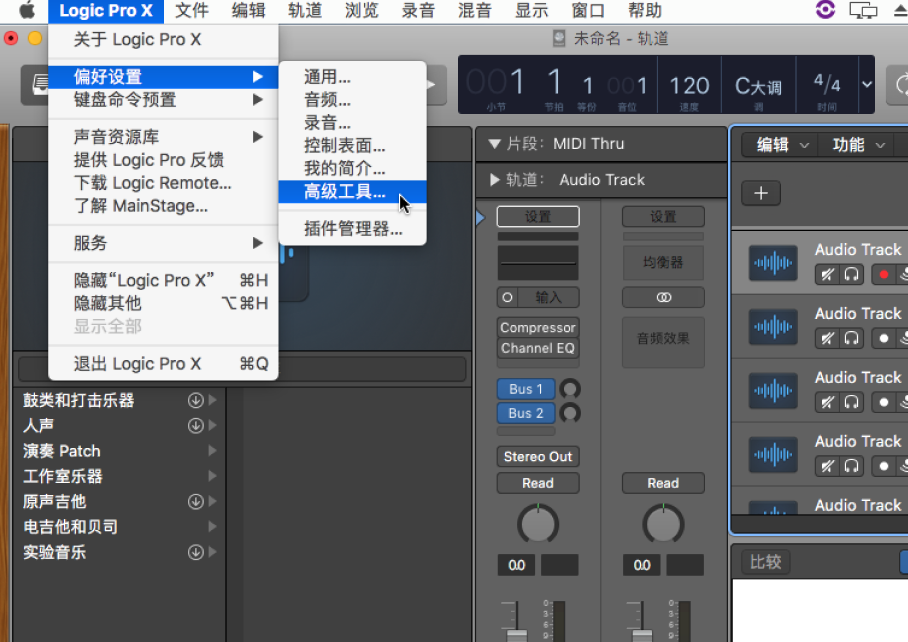The height and width of the screenshot is (642, 908).
Task: Click the tempo 120 display field
Action: [x=689, y=86]
